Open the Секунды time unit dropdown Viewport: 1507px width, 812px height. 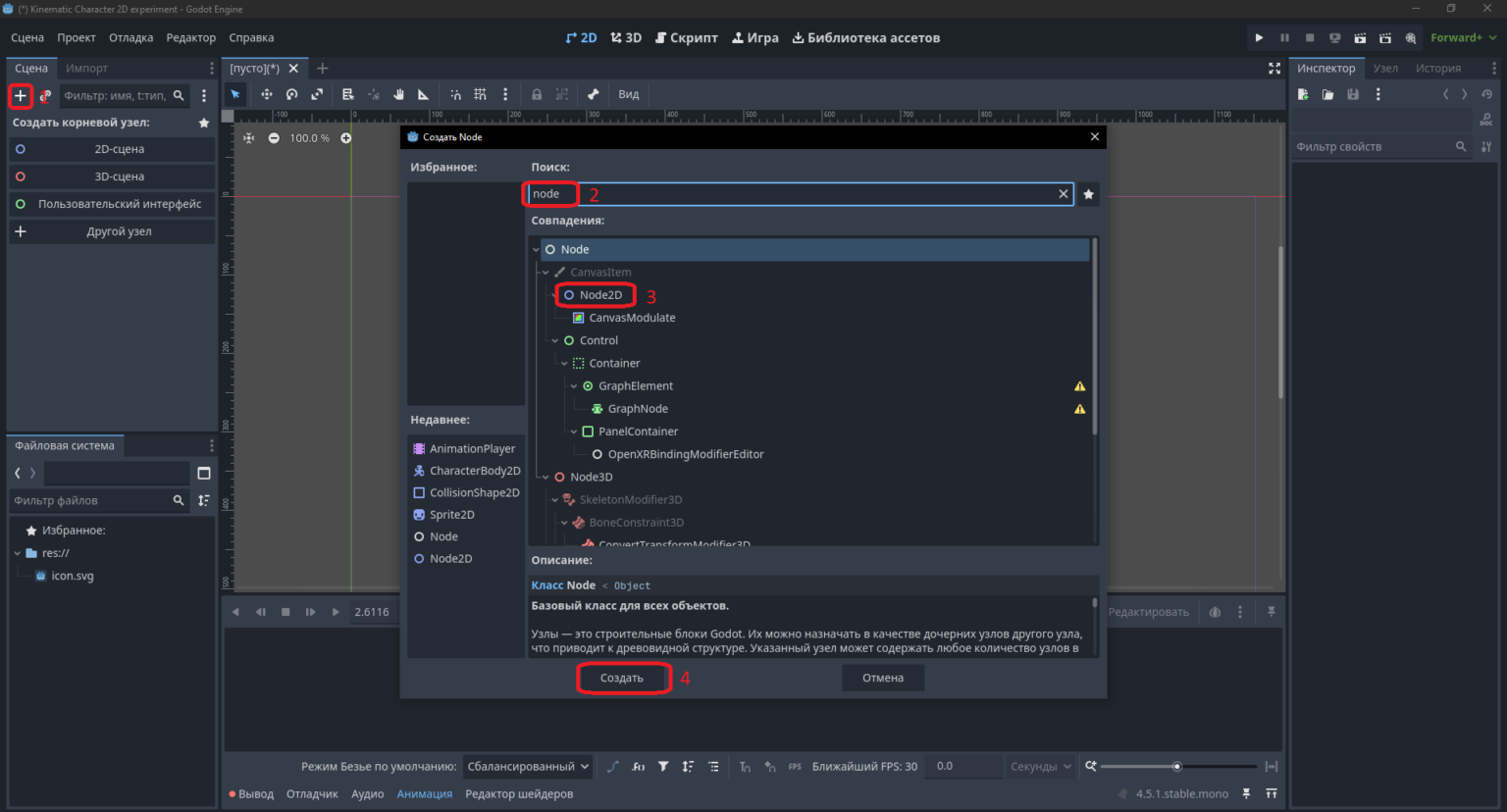coord(1041,767)
